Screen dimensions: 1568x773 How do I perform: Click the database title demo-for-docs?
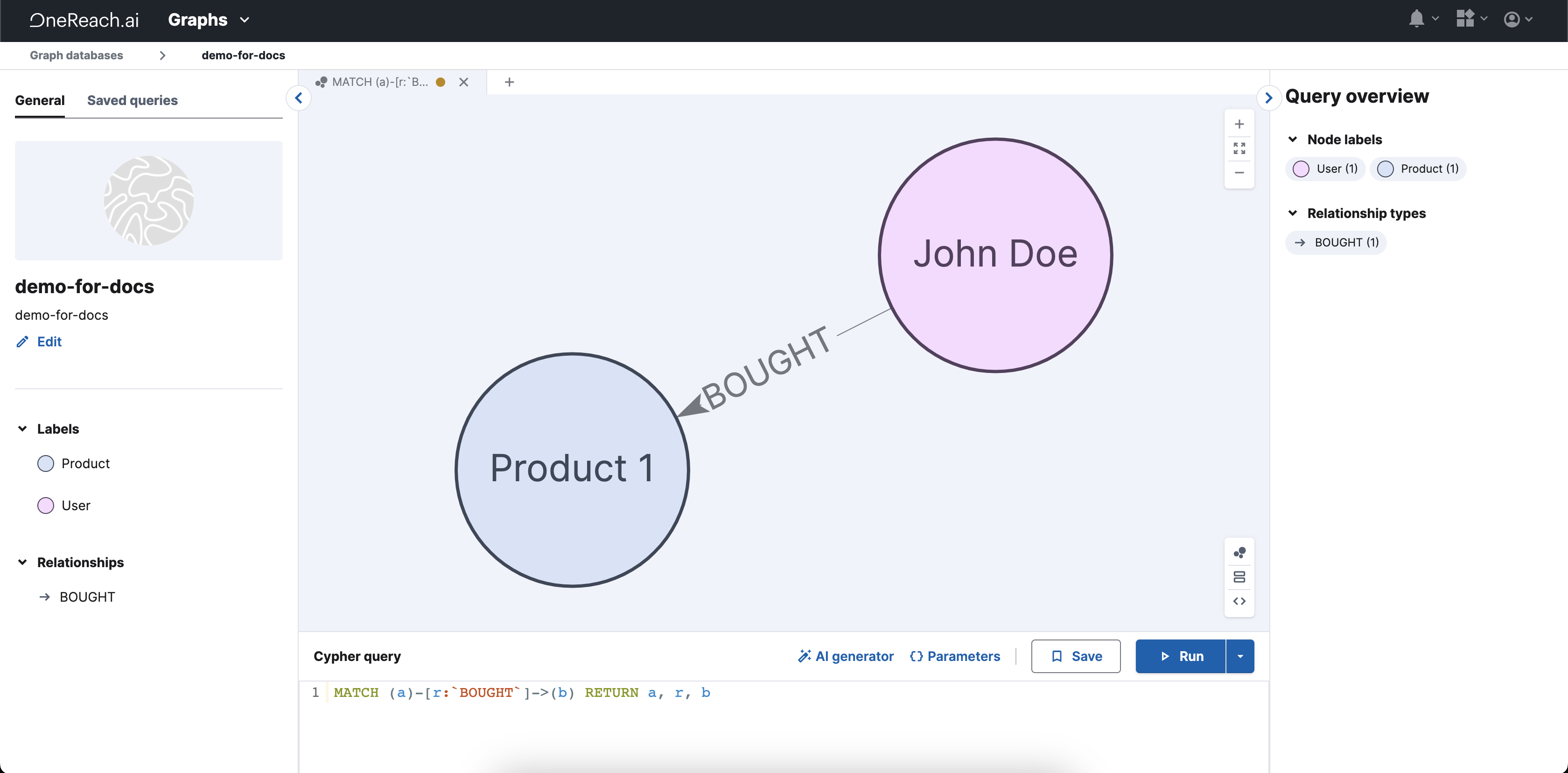[84, 287]
